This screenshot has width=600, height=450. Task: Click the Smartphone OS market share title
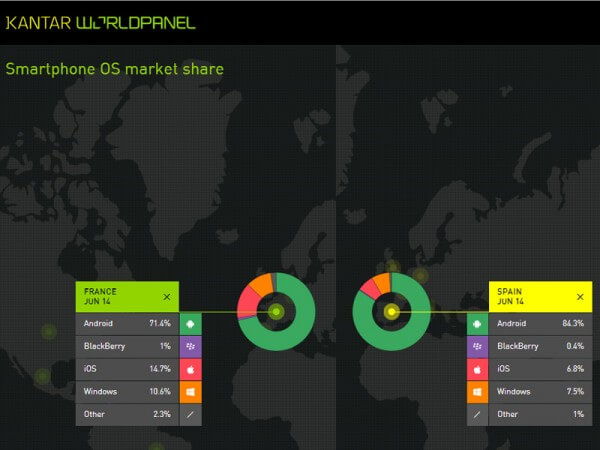click(115, 69)
